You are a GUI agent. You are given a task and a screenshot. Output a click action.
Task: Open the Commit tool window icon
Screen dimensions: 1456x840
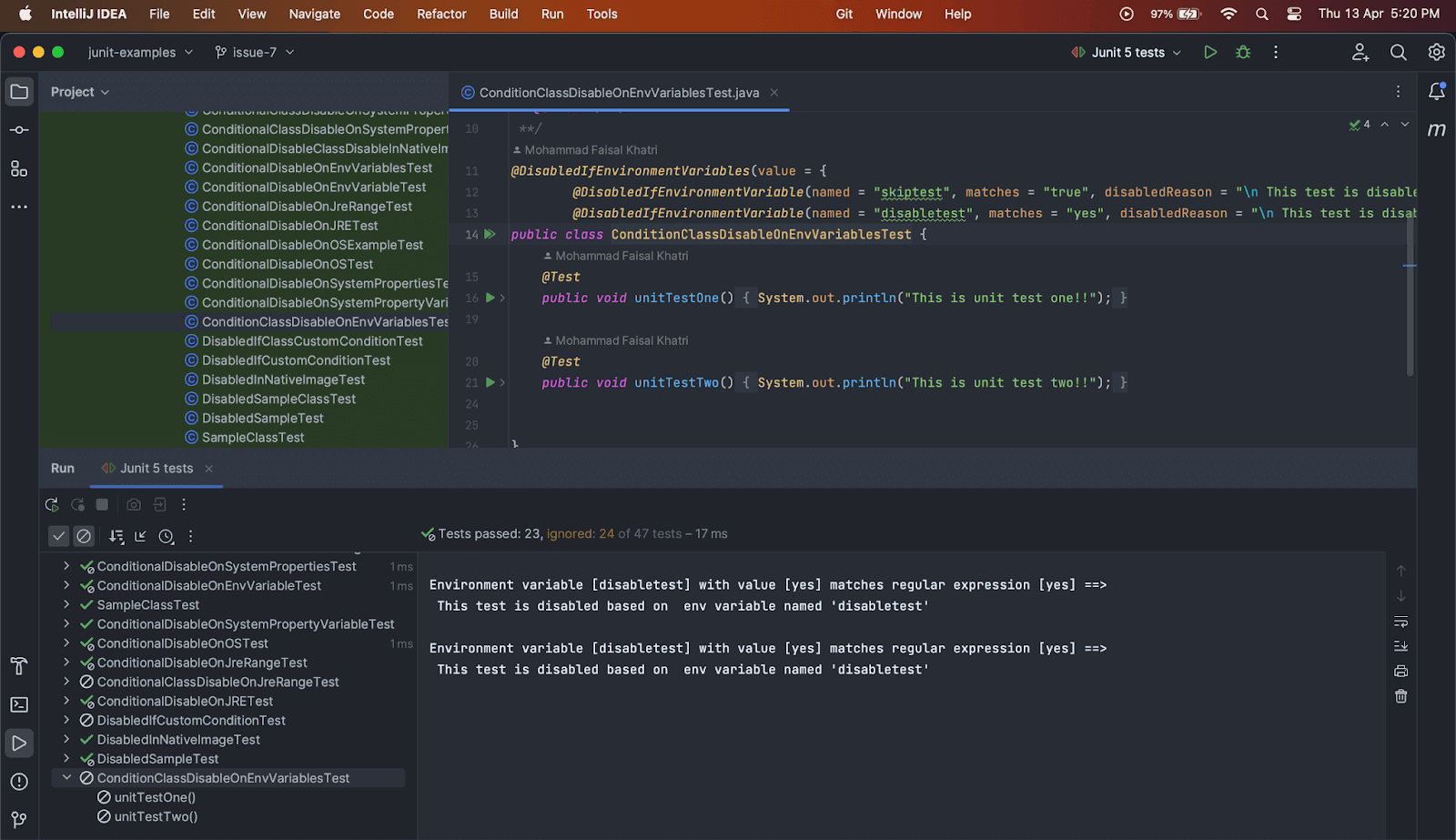pos(19,130)
